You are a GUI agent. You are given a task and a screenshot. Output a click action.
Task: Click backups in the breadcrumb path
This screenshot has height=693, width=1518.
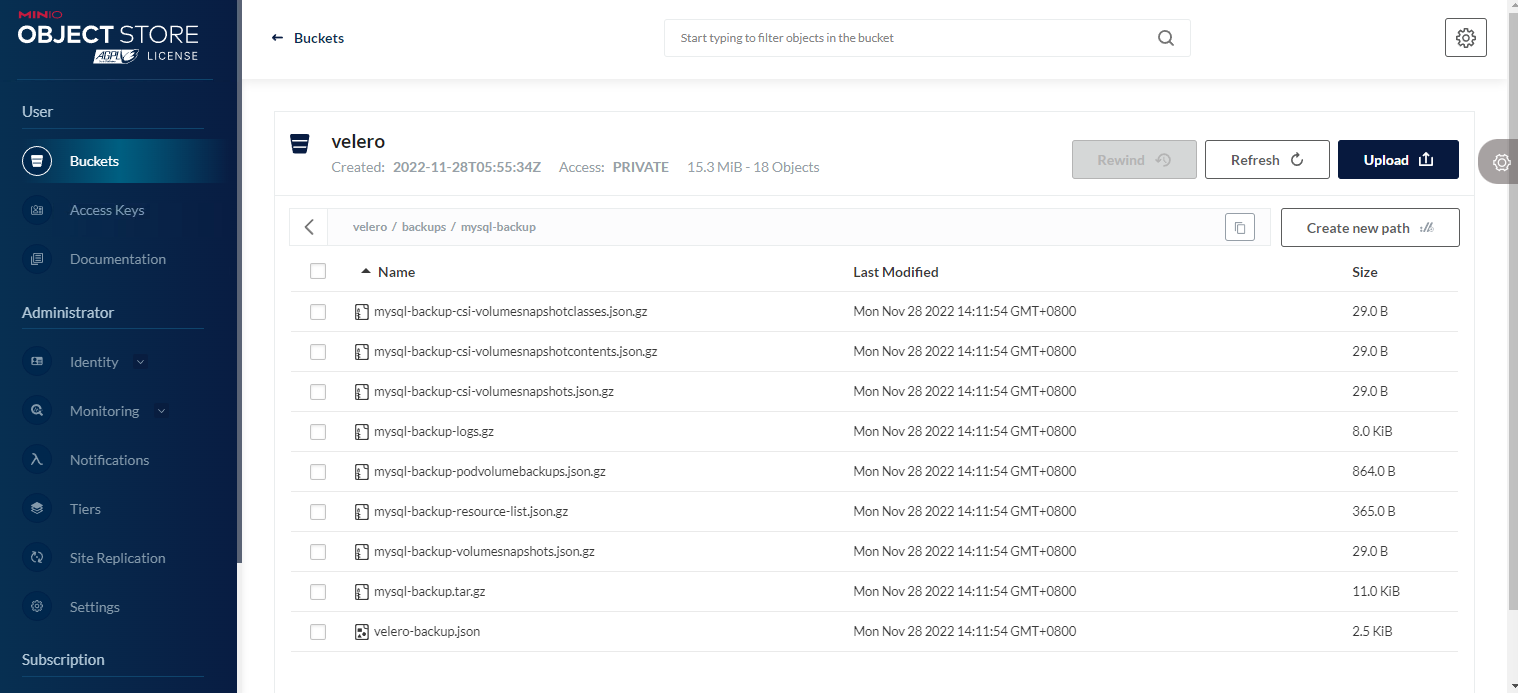(x=424, y=227)
